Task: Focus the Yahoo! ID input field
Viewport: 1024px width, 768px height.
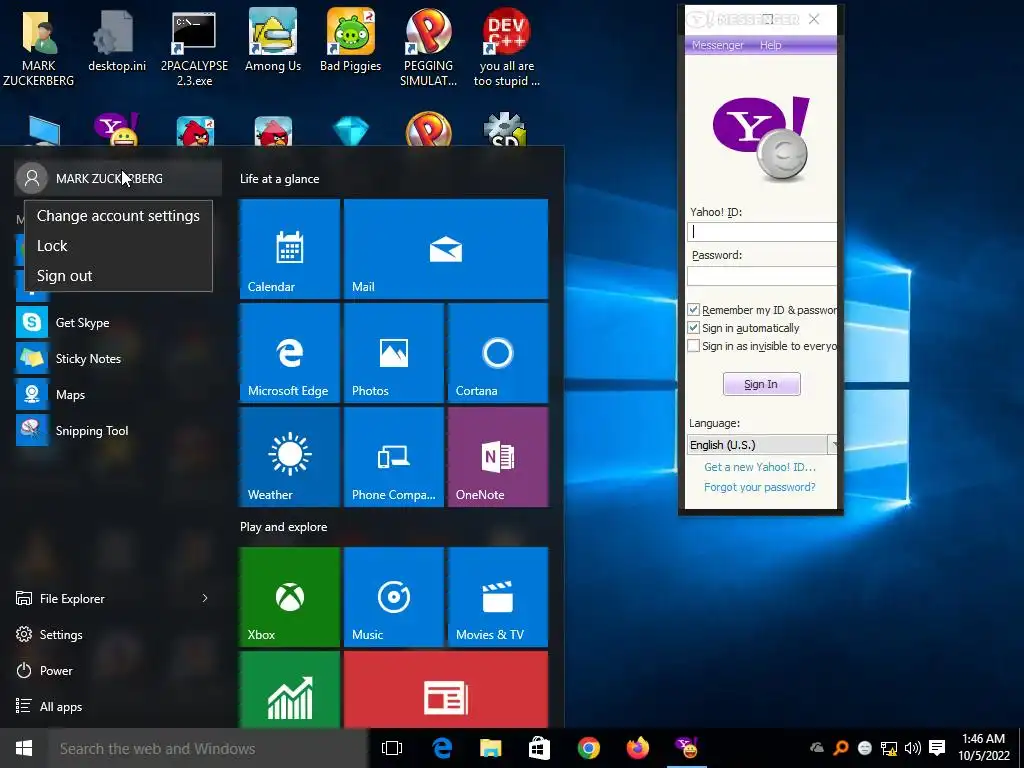Action: tap(762, 232)
